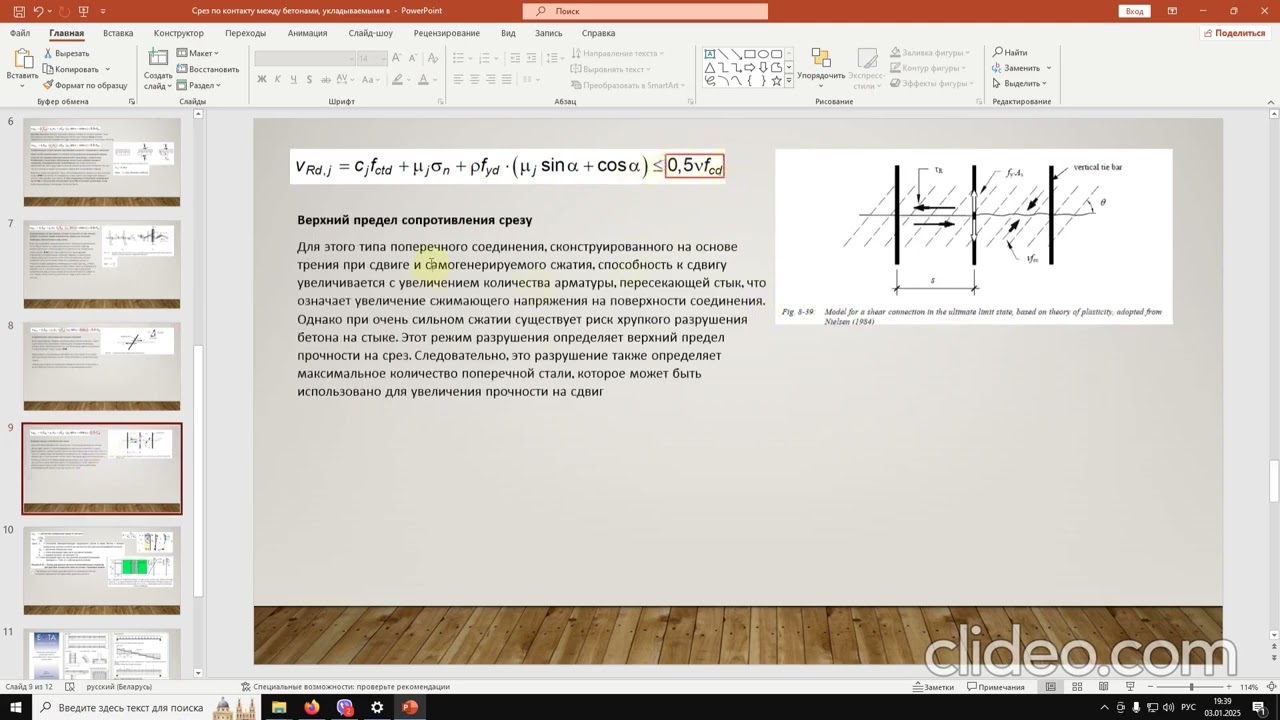Click the Поделиться (Share) button
1280x720 pixels.
coord(1235,33)
